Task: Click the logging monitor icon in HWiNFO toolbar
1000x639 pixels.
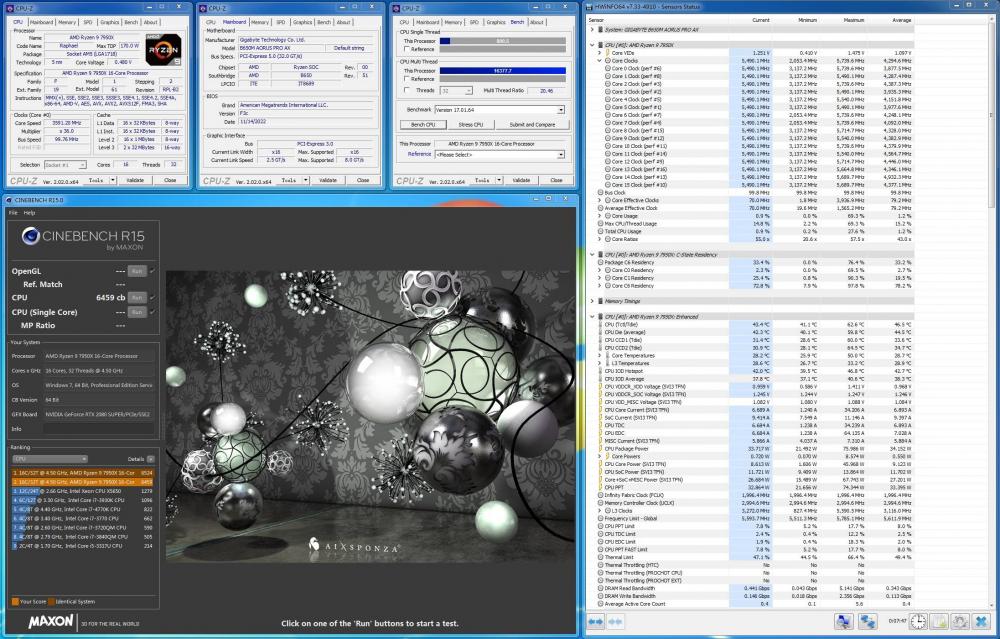Action: point(845,622)
